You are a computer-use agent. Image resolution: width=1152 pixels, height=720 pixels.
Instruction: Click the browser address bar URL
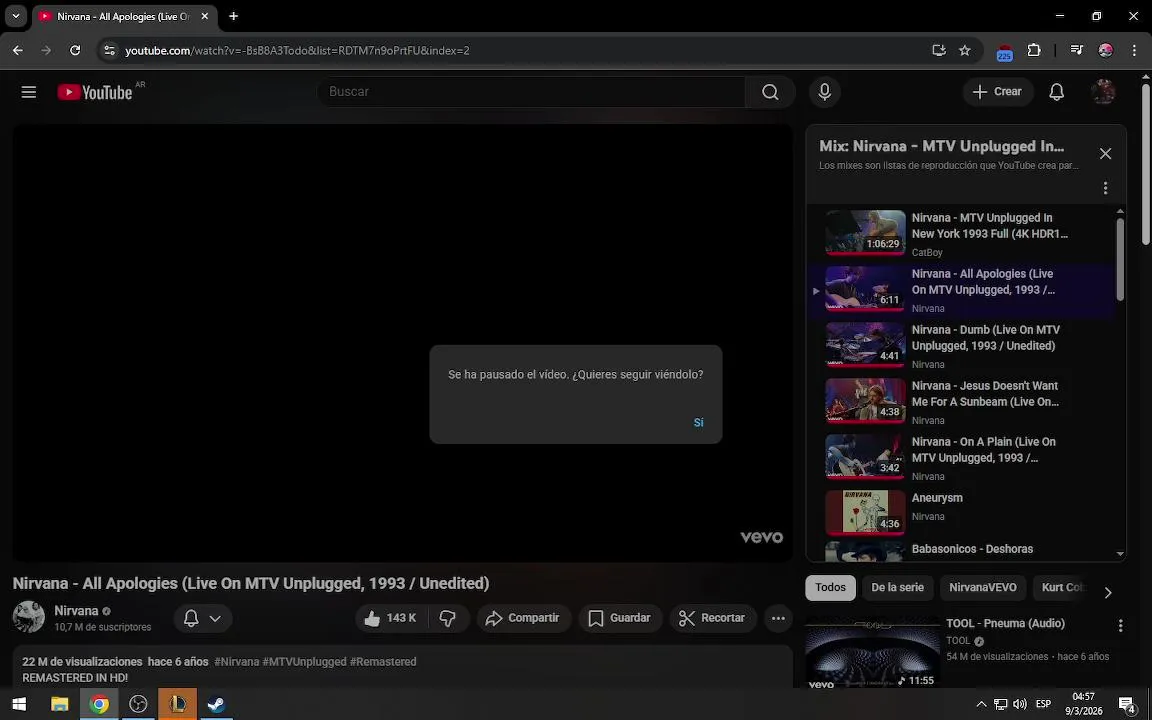[297, 51]
